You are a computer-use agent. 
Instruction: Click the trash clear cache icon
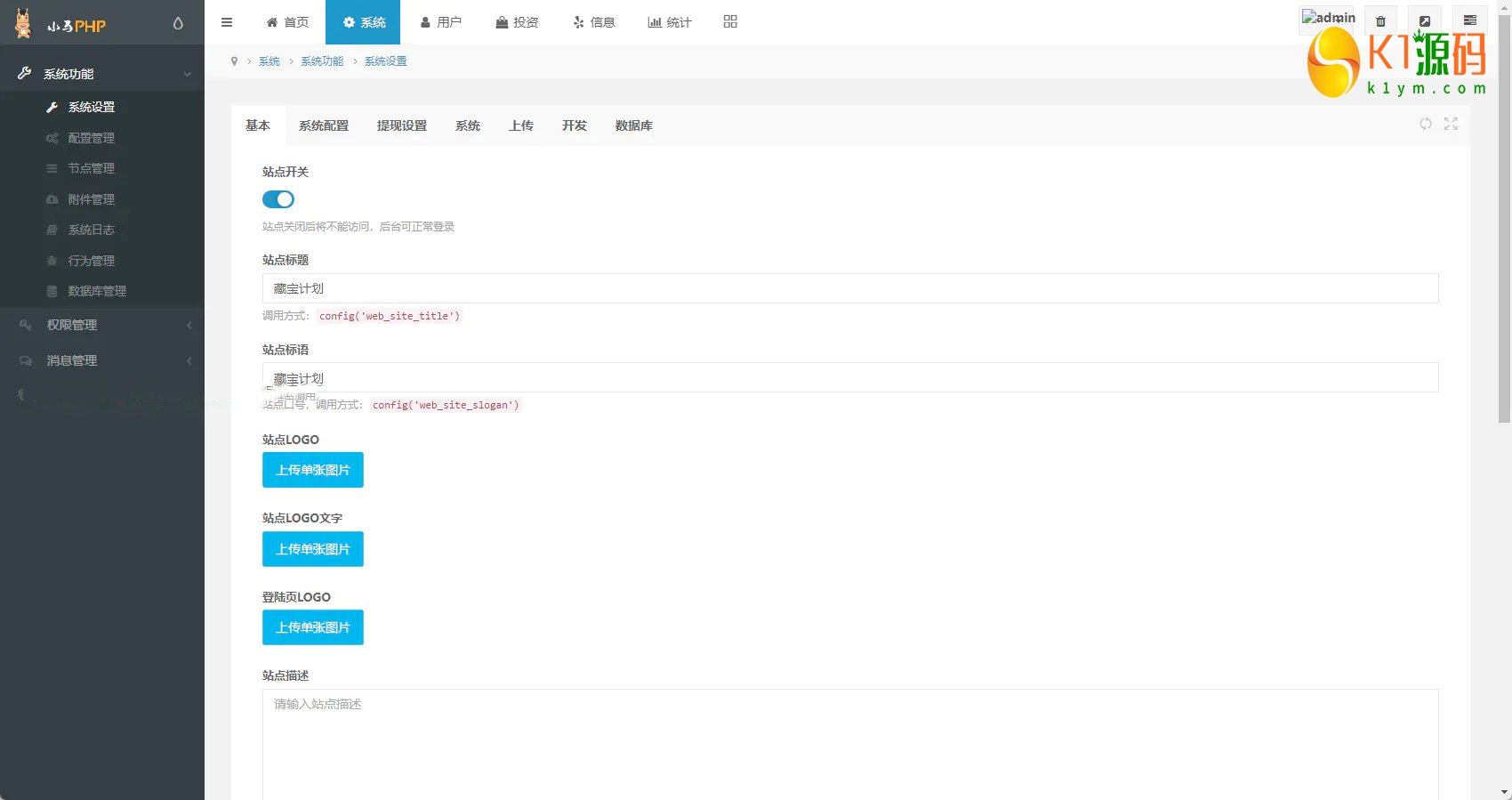point(1380,21)
